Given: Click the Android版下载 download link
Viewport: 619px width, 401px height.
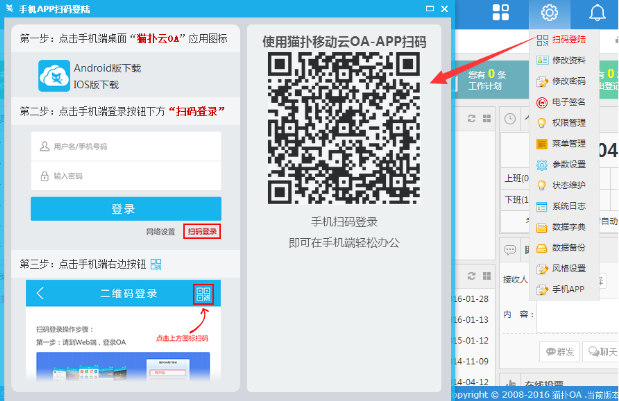Looking at the screenshot, I should (x=108, y=68).
